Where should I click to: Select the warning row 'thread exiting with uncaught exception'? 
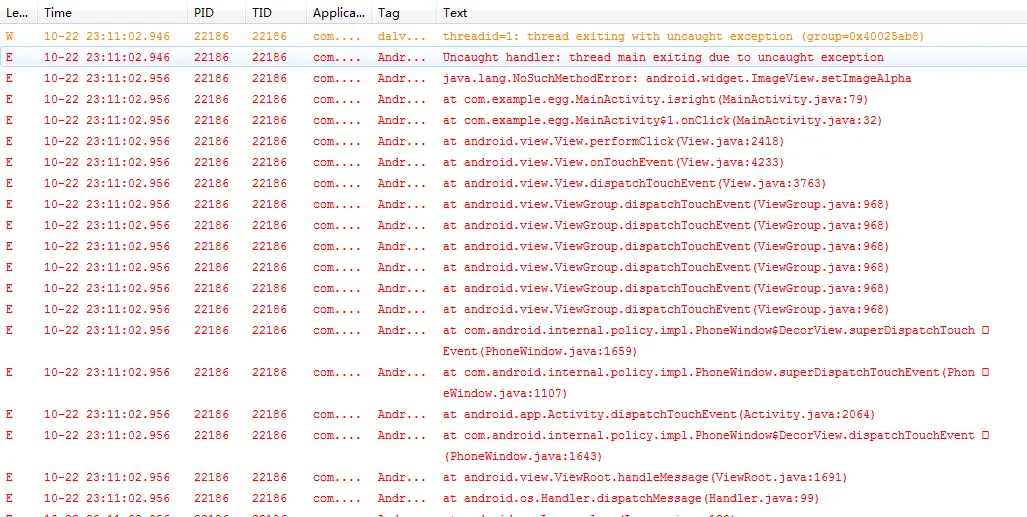(514, 36)
